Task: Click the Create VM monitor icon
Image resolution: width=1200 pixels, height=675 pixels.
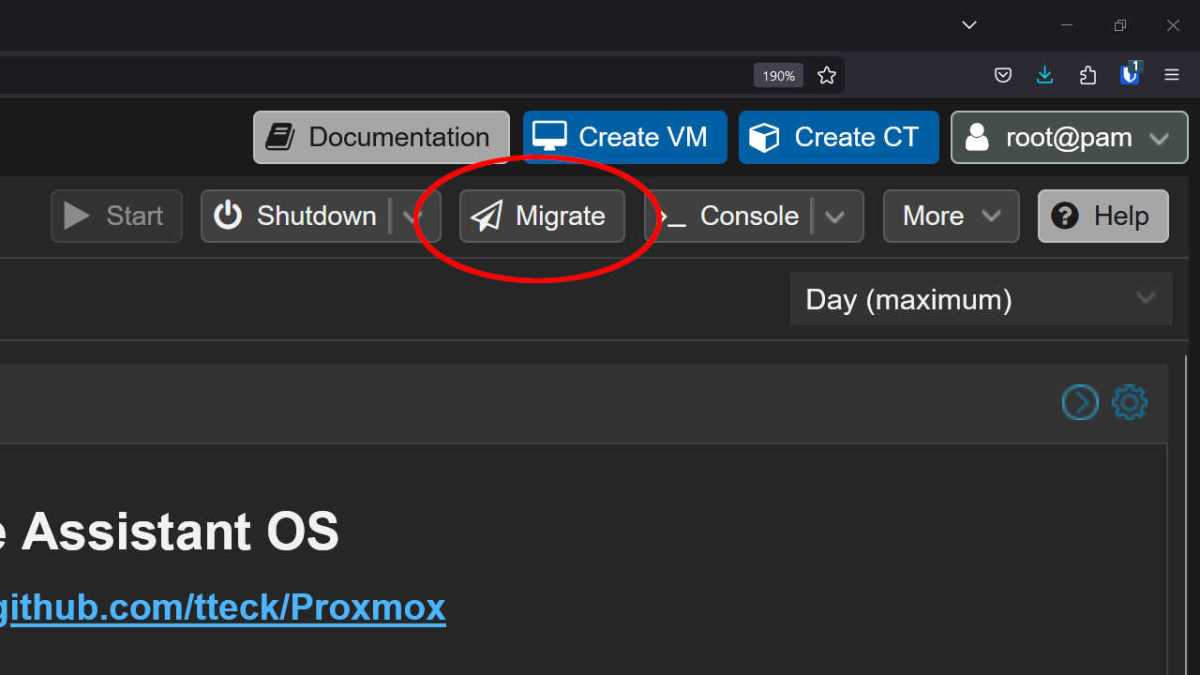Action: click(549, 137)
